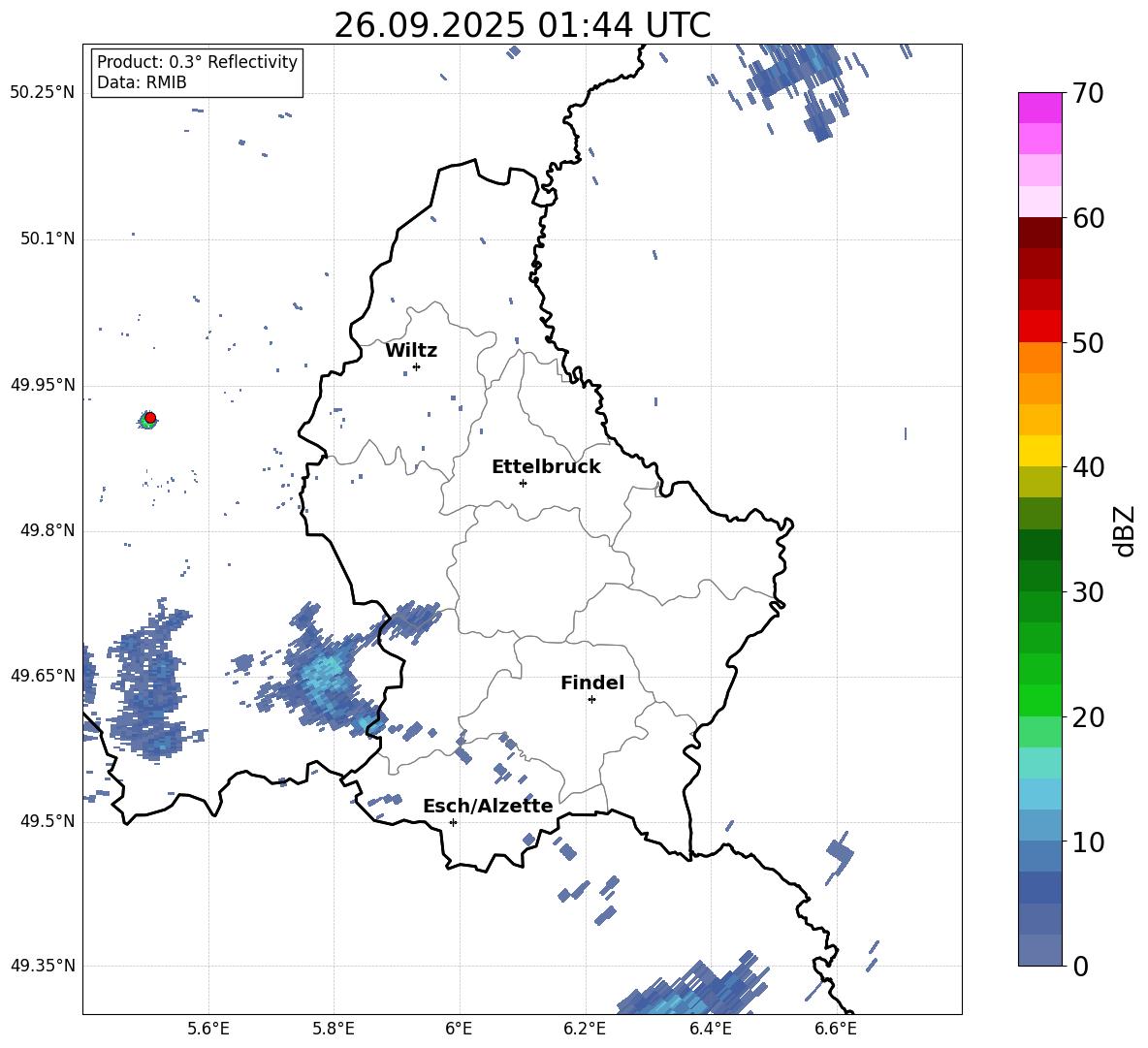Click the 6°E longitude label
The height and width of the screenshot is (1048, 1148).
pyautogui.click(x=459, y=1029)
